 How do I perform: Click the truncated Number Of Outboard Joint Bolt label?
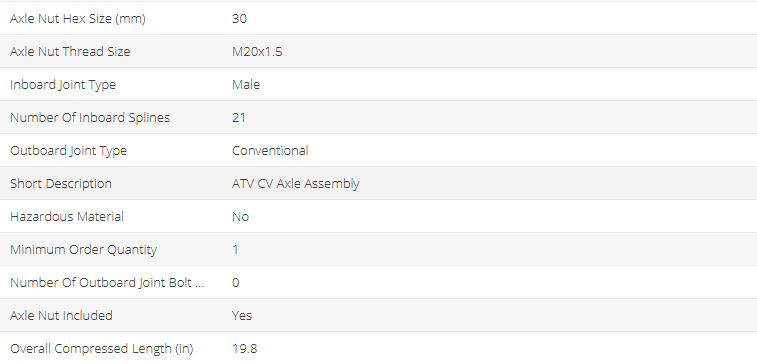point(107,283)
